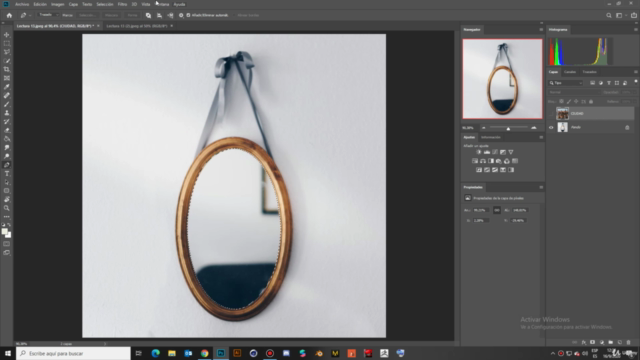640x360 pixels.
Task: Click the Navigator zoom slider handle
Action: click(x=508, y=128)
